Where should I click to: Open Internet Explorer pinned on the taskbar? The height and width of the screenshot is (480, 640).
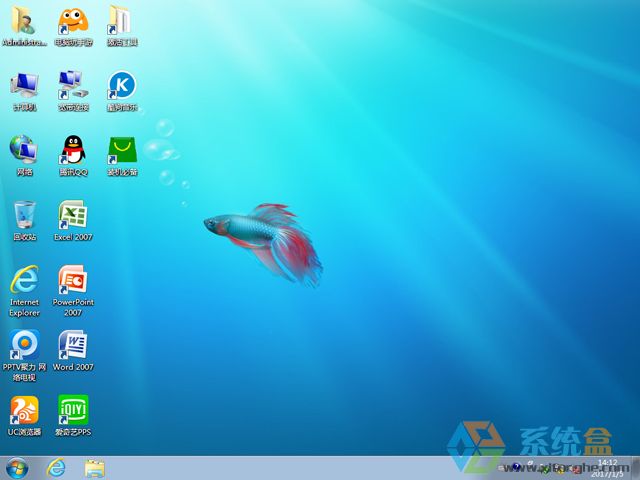(x=56, y=468)
